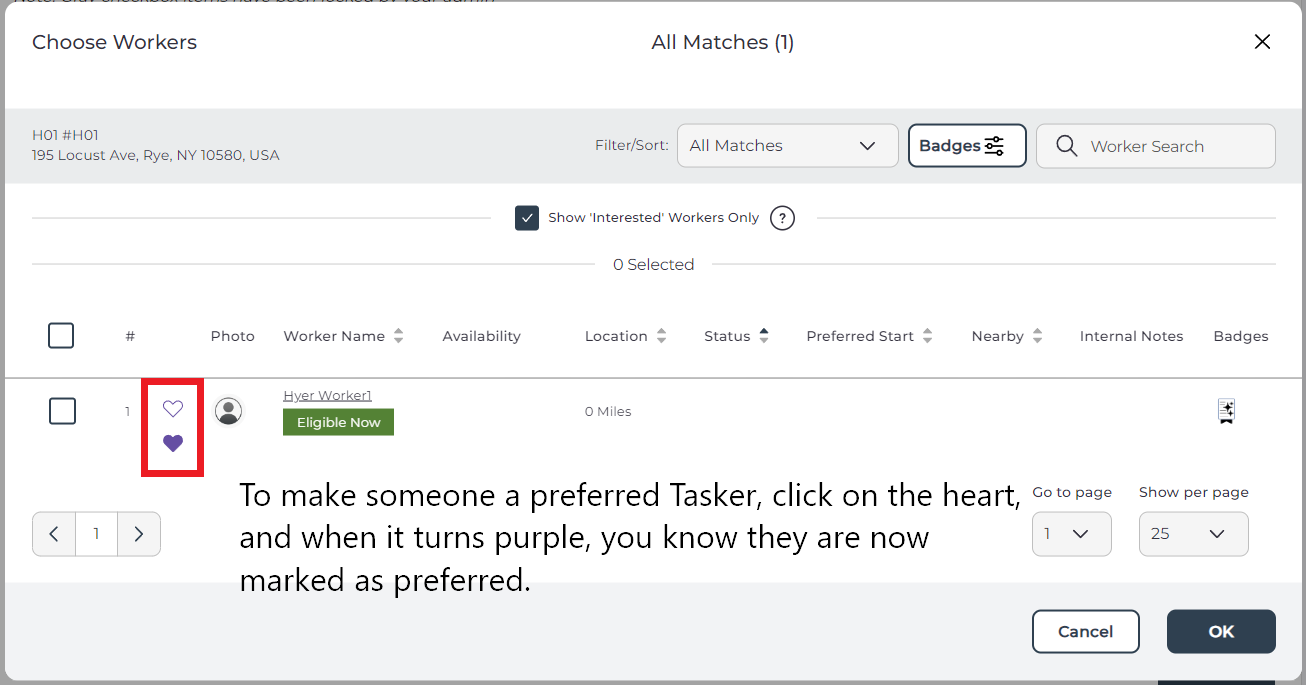Screen dimensions: 1306x685
Task: Expand the Show per page dropdown
Action: [1194, 534]
